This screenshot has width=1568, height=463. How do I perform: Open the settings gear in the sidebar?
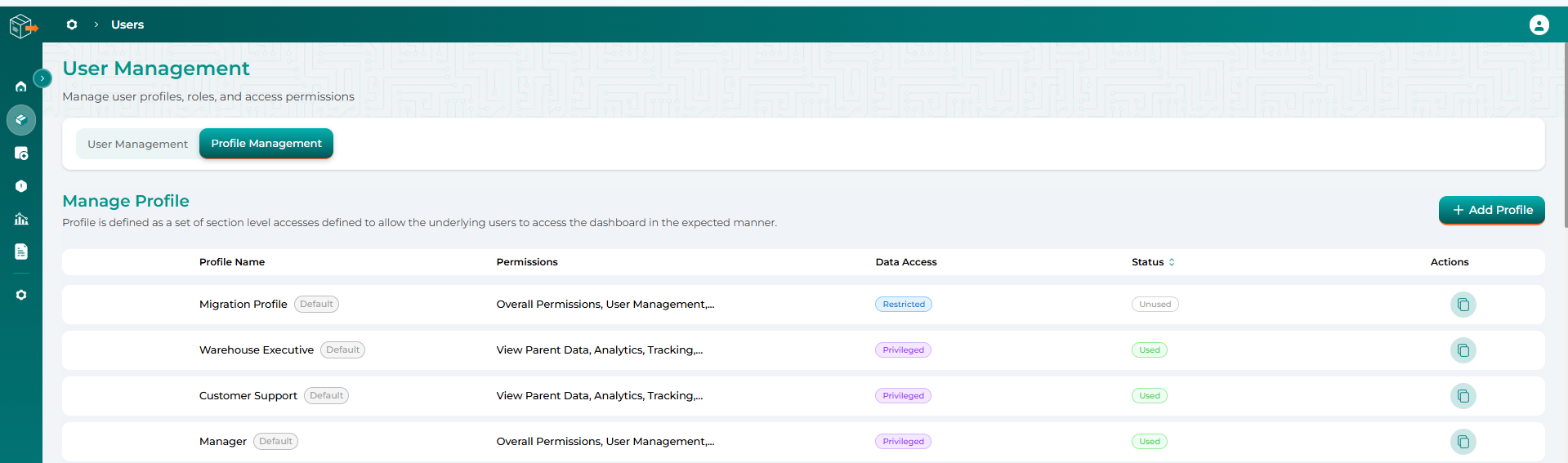point(21,295)
